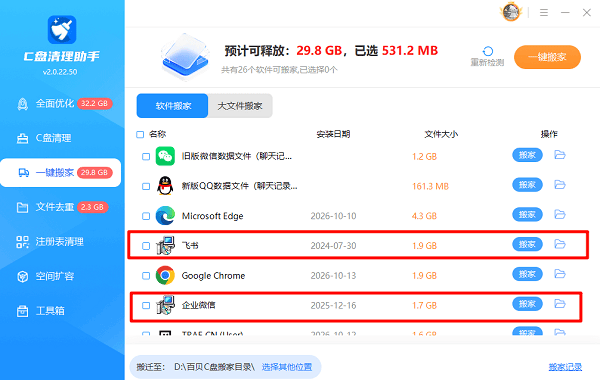This screenshot has height=380, width=600.
Task: Click 搬家 button for 新版QQ数据文件
Action: 527,185
